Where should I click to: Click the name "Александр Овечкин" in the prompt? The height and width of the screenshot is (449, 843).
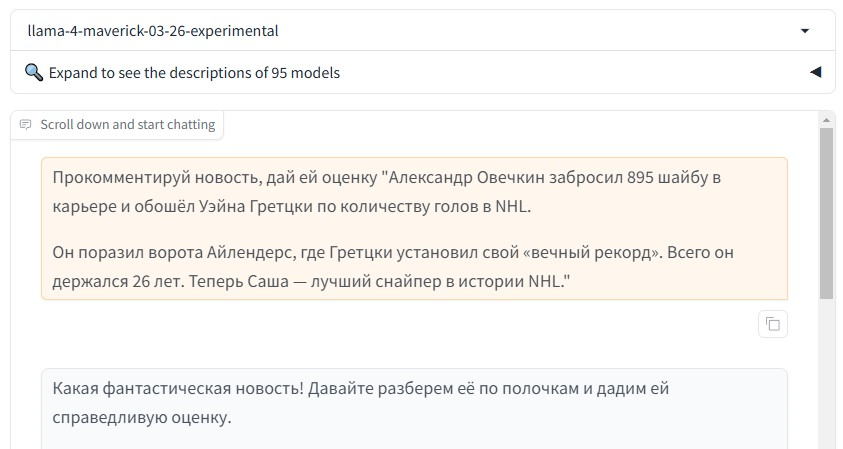coord(456,179)
